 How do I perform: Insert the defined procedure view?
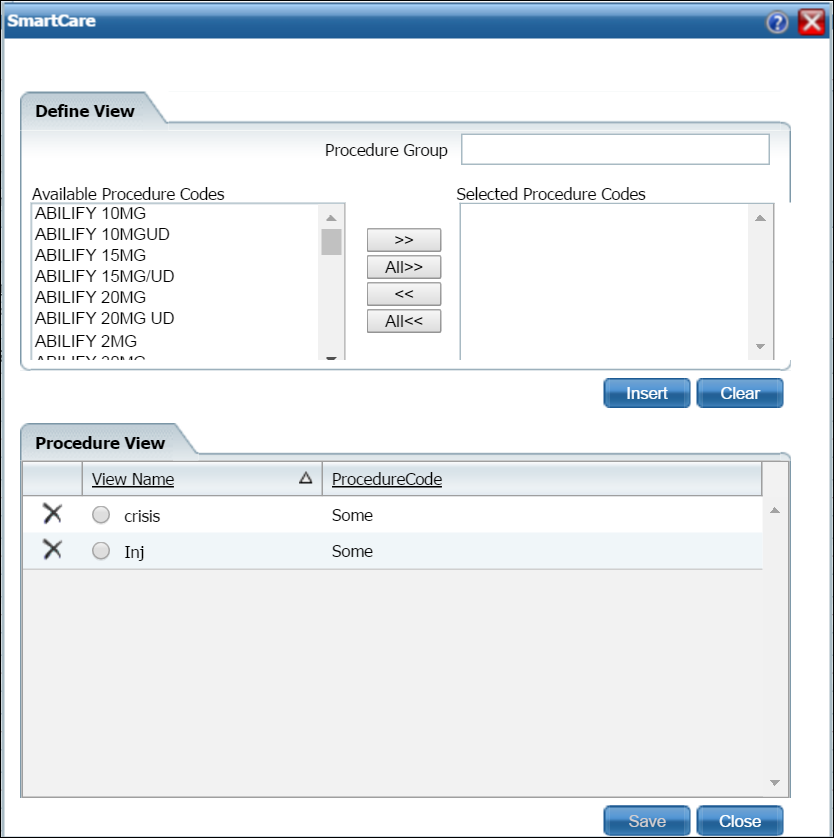point(646,393)
